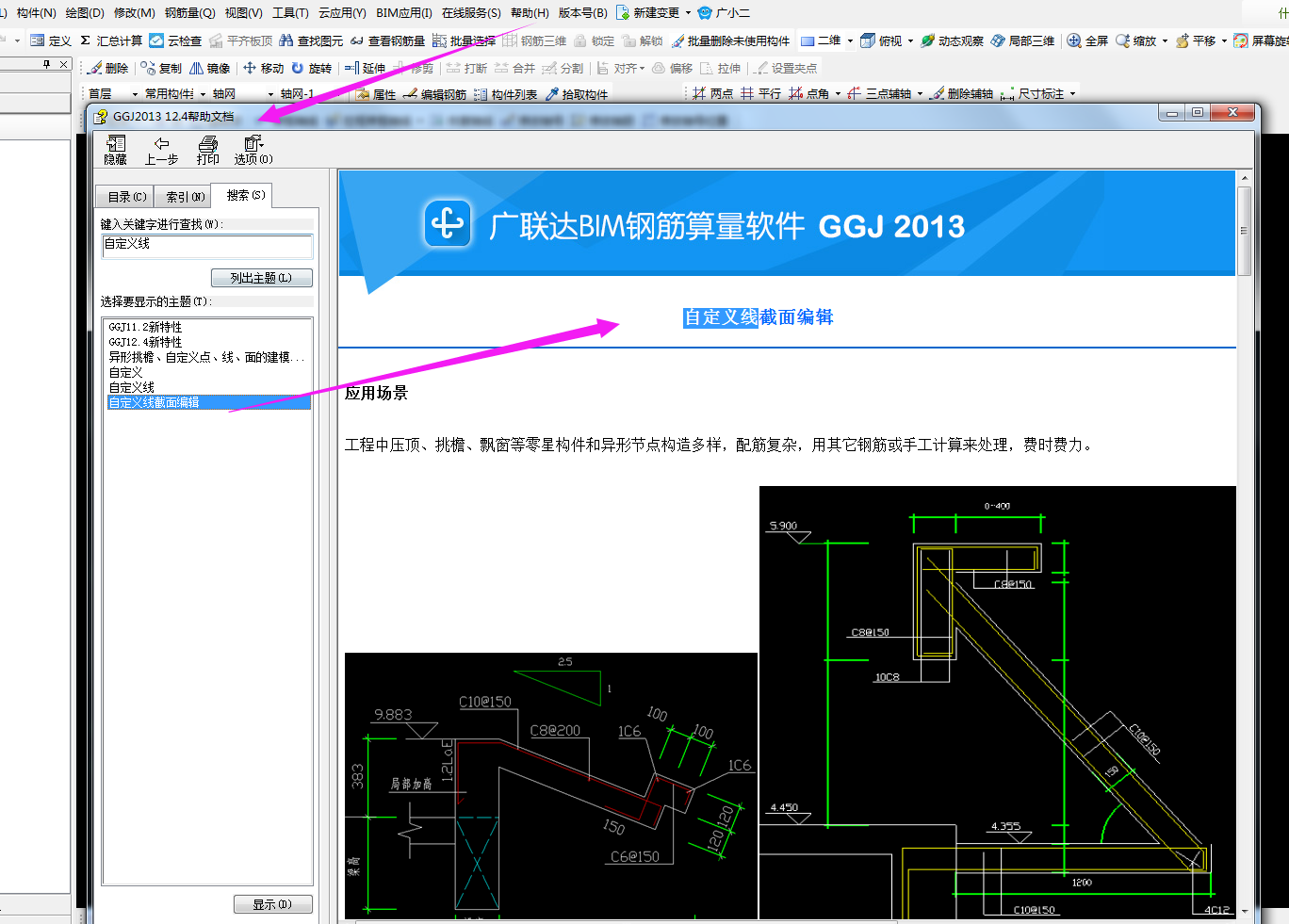
Task: Click the 打印 (Print) icon in help window
Action: (x=208, y=143)
